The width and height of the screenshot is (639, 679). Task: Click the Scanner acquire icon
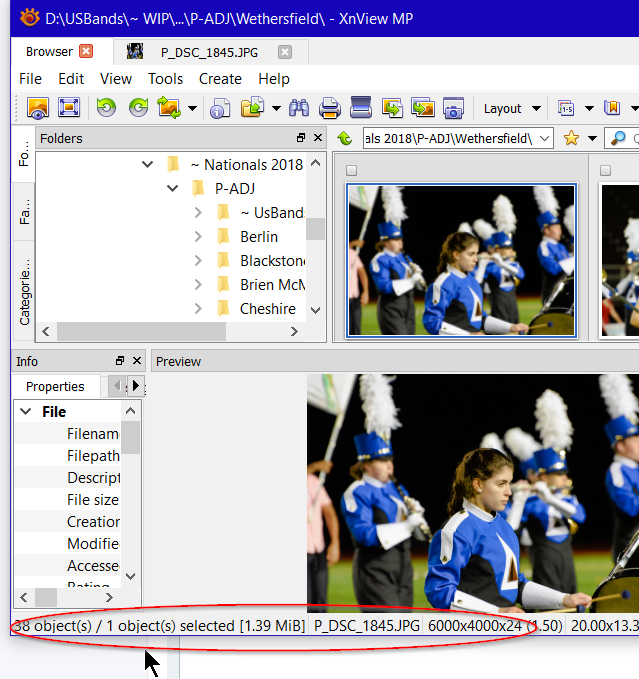tap(361, 107)
